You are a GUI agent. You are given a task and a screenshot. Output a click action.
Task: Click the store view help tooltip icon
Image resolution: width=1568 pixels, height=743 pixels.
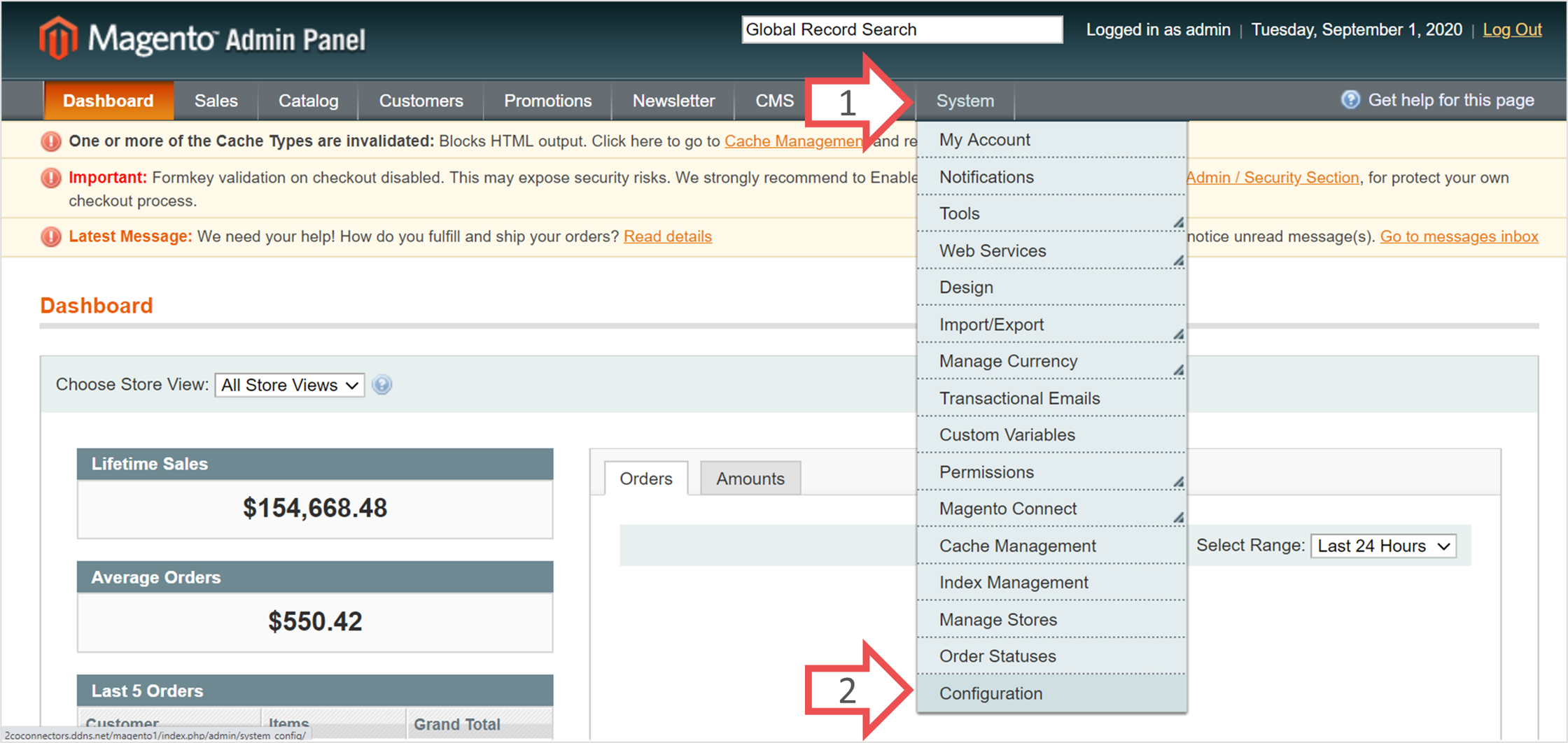click(382, 385)
